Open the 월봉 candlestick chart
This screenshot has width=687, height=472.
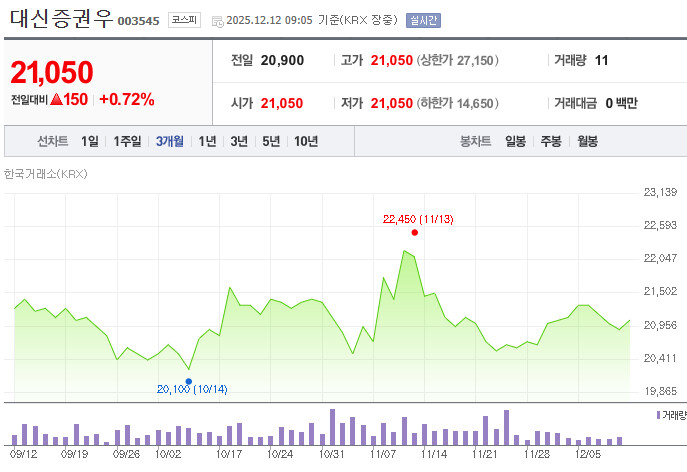point(587,141)
